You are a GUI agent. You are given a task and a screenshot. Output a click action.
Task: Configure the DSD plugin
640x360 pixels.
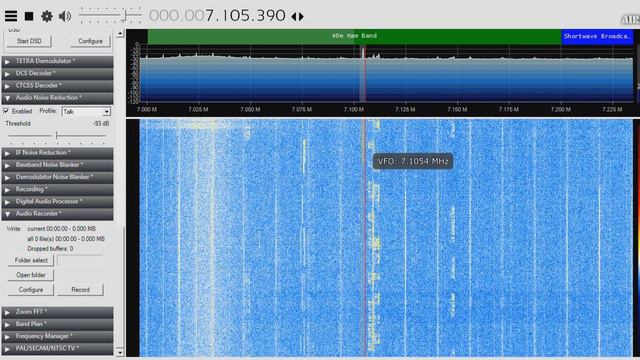pyautogui.click(x=90, y=41)
